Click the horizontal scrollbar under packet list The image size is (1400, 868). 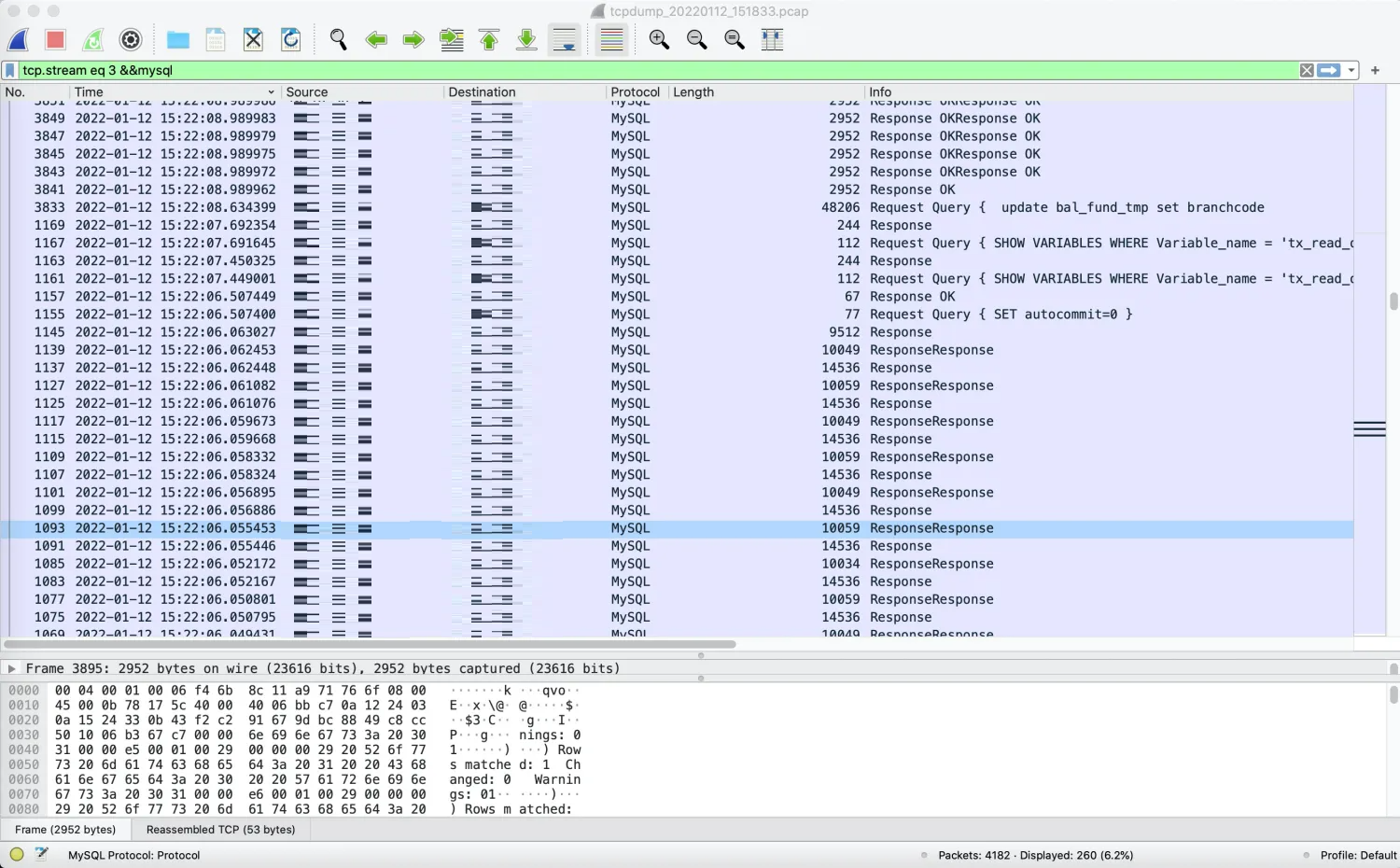[x=370, y=644]
